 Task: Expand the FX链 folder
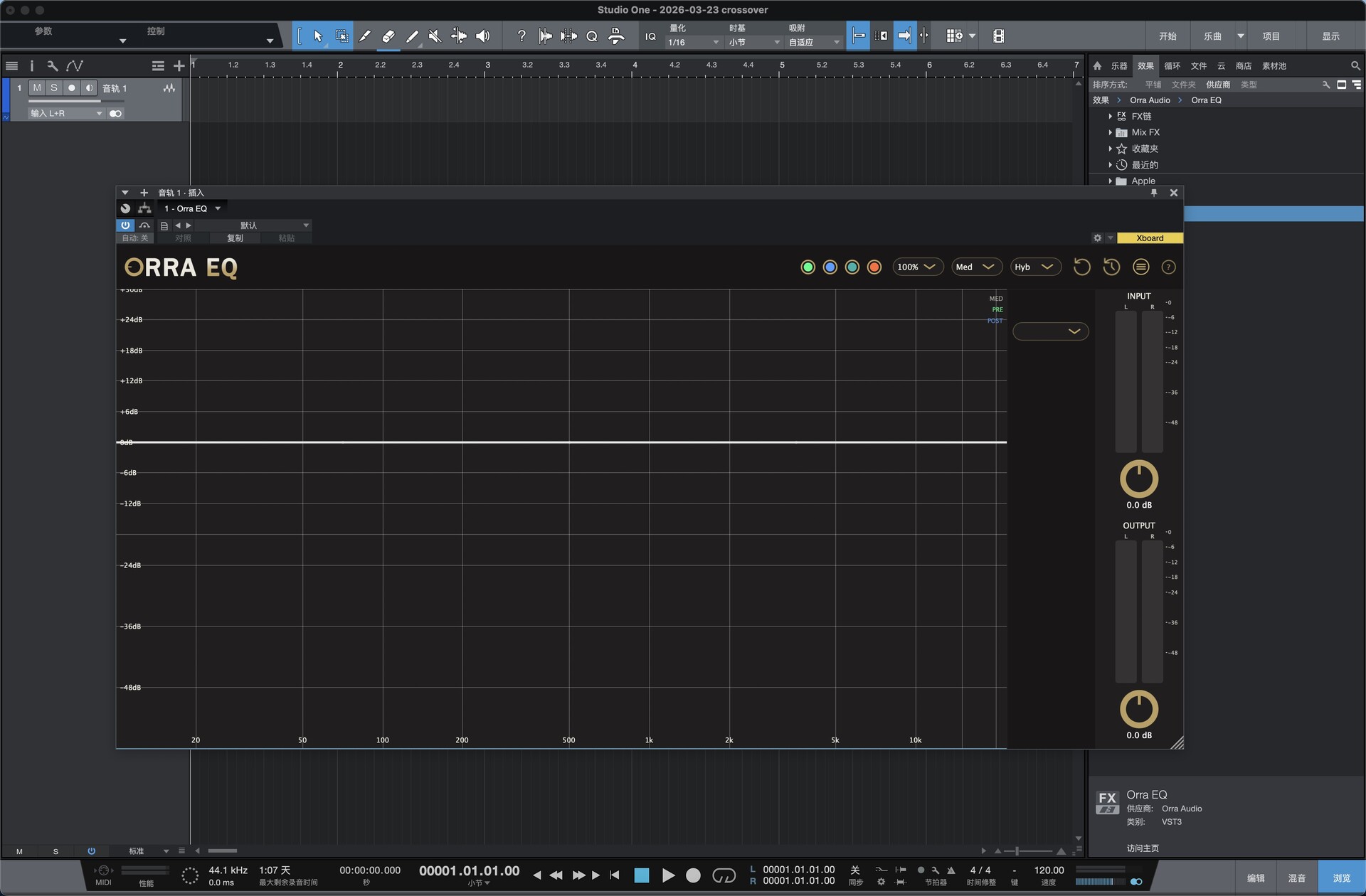(1110, 117)
